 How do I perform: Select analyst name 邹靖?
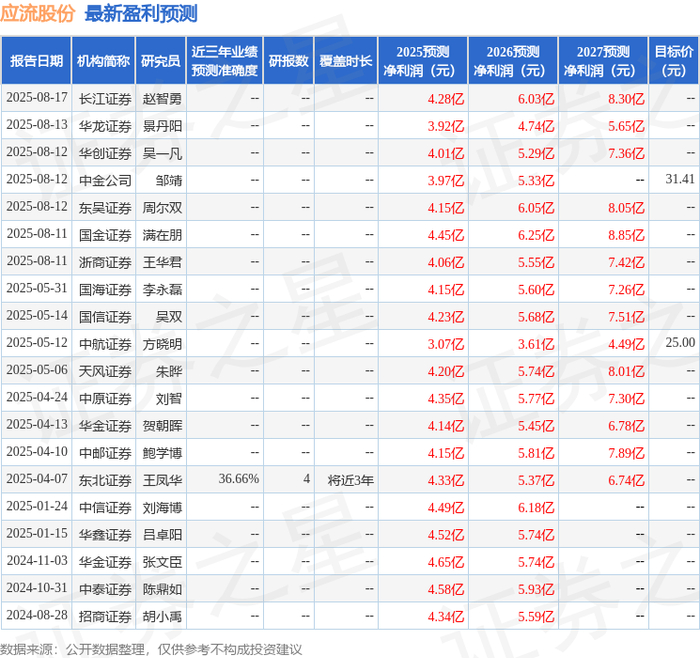(169, 180)
